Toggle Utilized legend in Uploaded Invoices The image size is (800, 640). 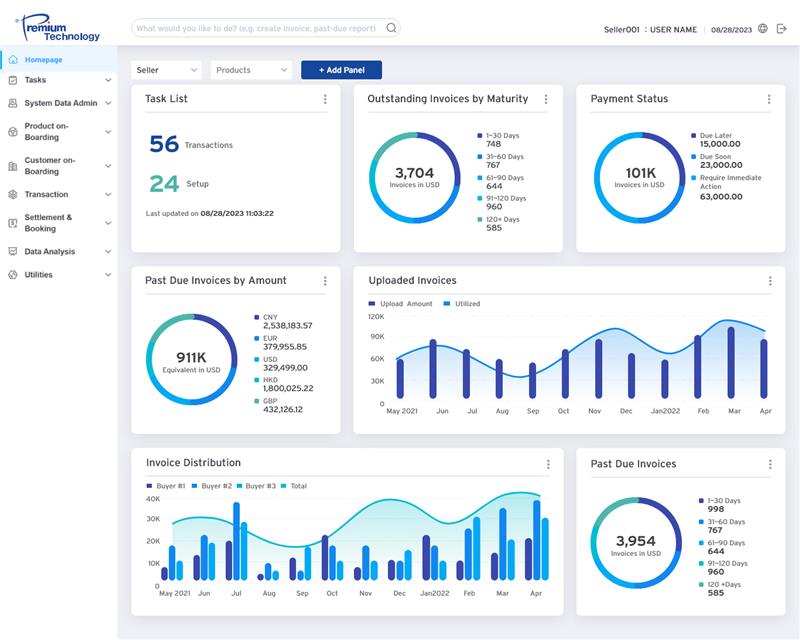pyautogui.click(x=462, y=304)
